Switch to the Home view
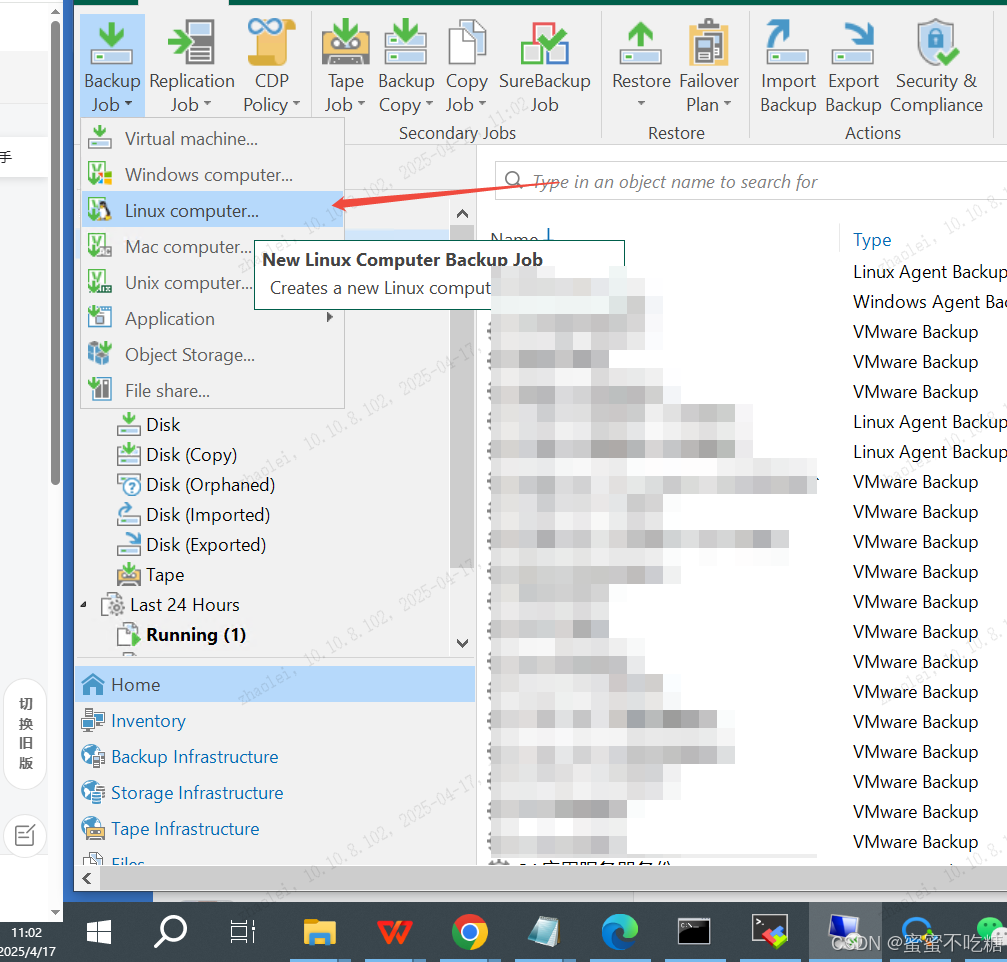Screen dimensions: 1007x962 tap(276, 685)
